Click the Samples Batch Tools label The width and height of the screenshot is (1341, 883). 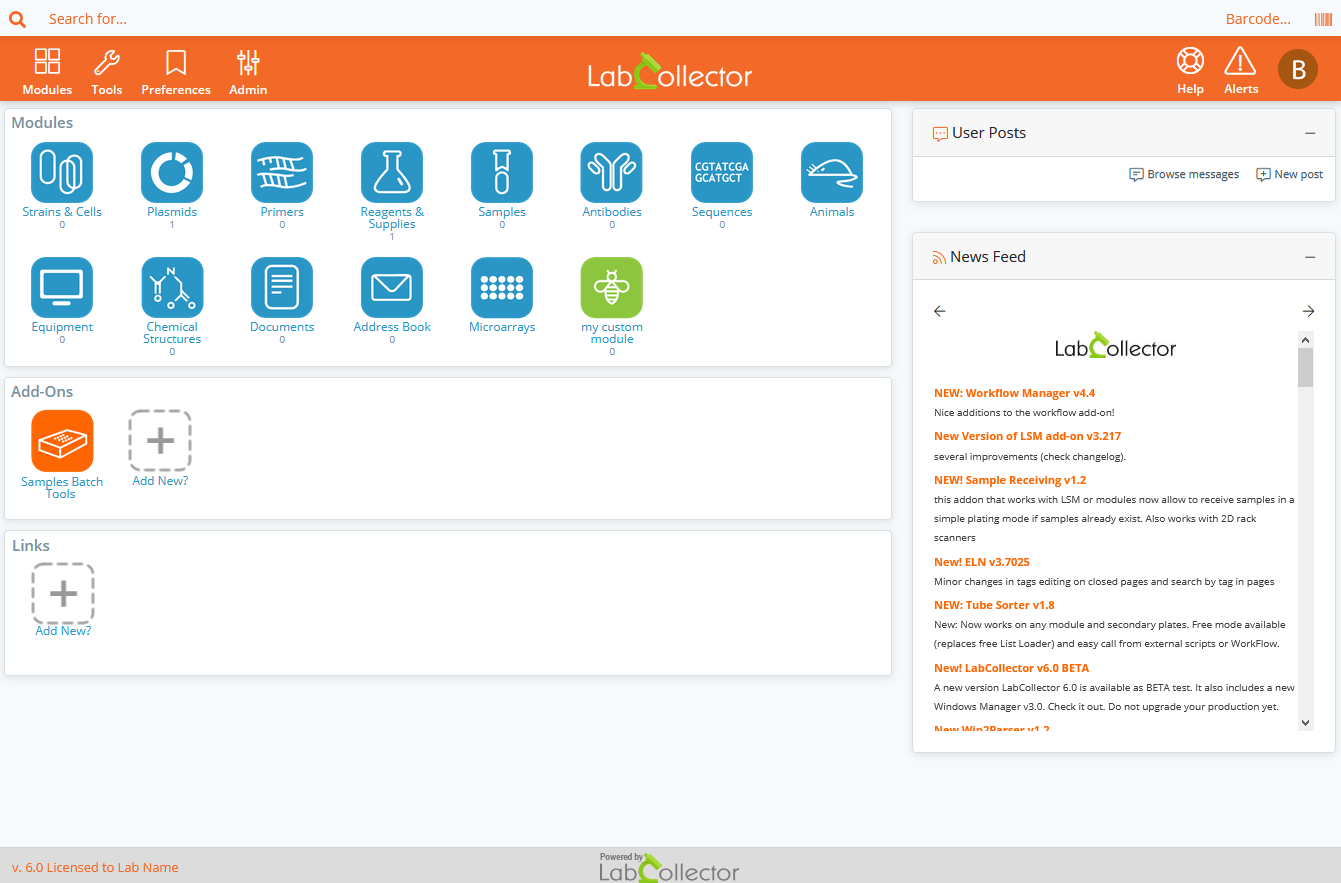click(x=62, y=488)
